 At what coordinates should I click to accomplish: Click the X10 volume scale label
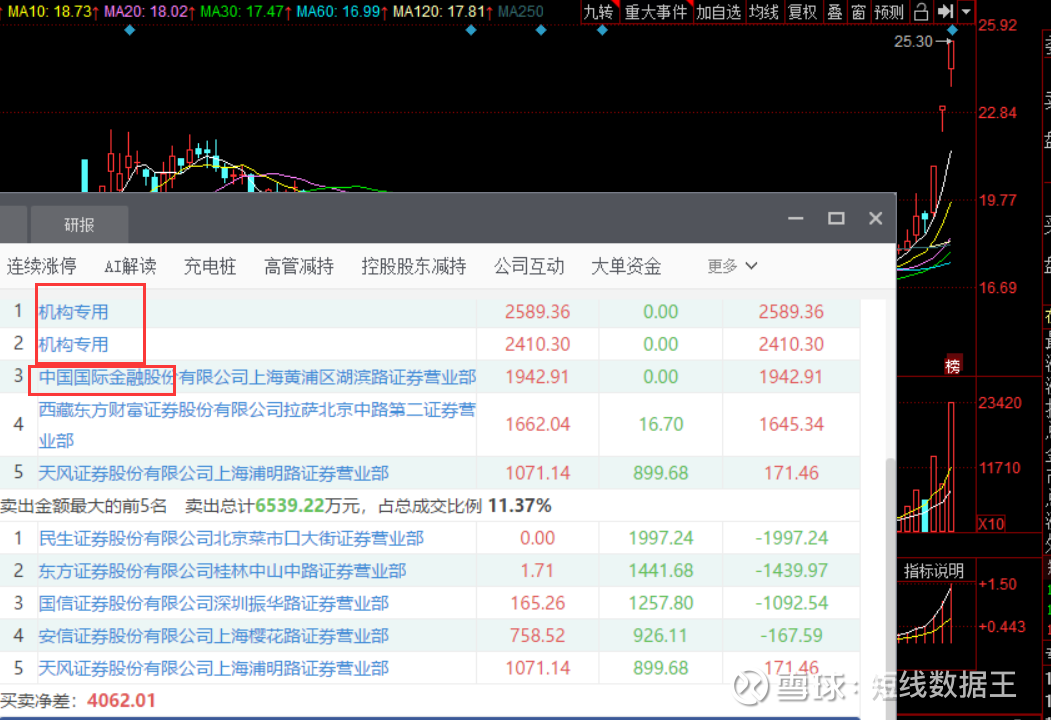991,524
